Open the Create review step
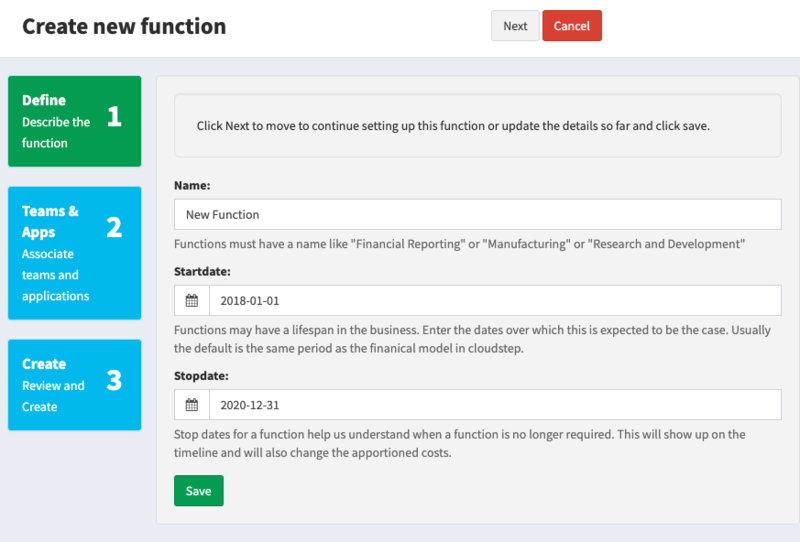The image size is (800, 542). pos(74,385)
